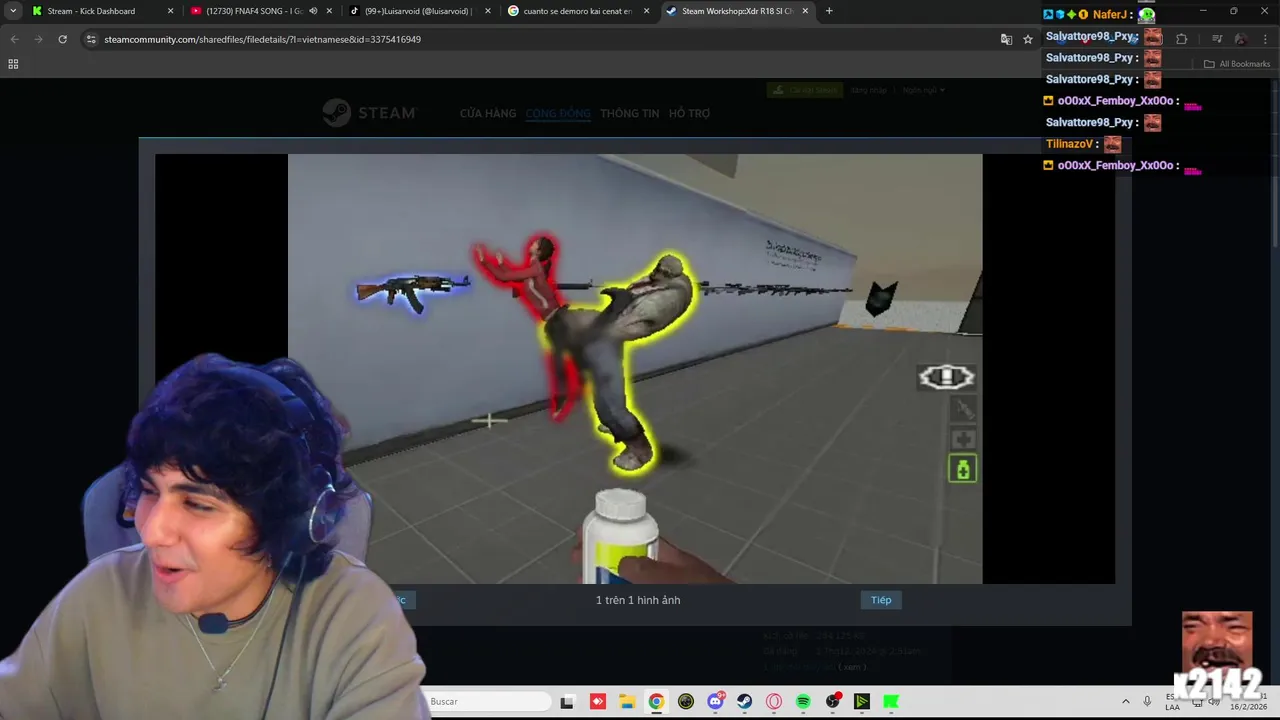Viewport: 1280px width, 720px height.
Task: Open the THÔNG TIN menu
Action: 629,114
